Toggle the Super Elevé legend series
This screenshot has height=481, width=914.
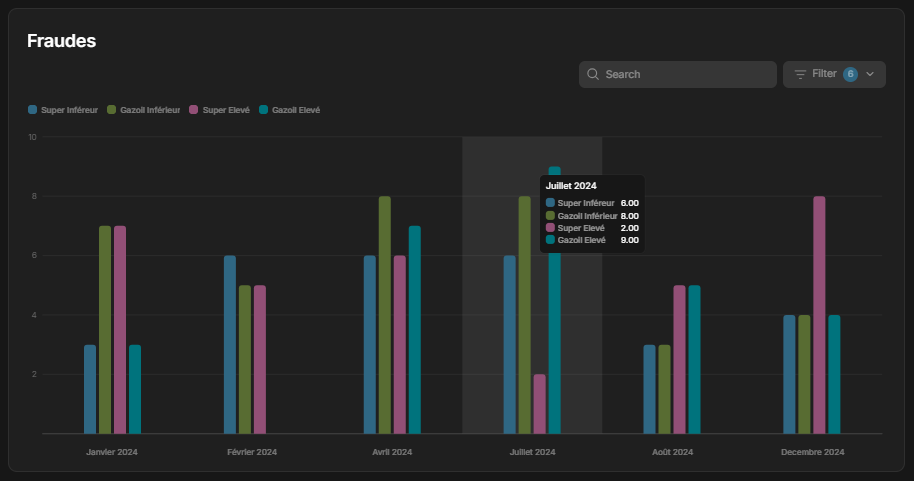[x=220, y=110]
